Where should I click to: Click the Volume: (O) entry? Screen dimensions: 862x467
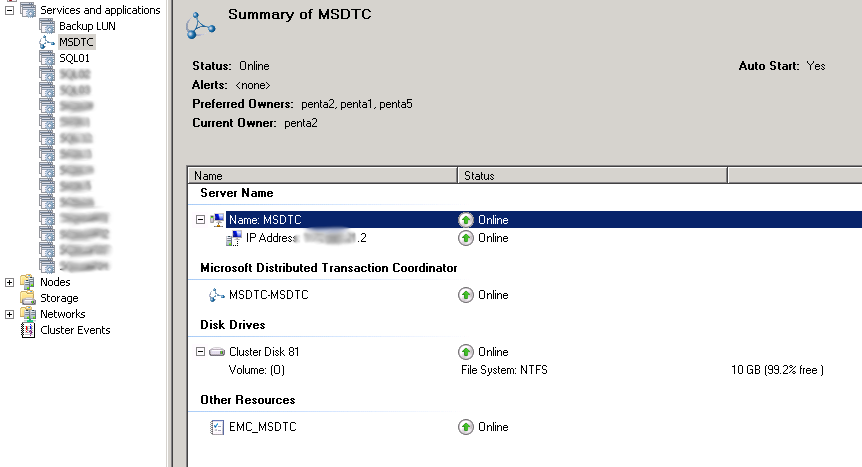tap(257, 370)
